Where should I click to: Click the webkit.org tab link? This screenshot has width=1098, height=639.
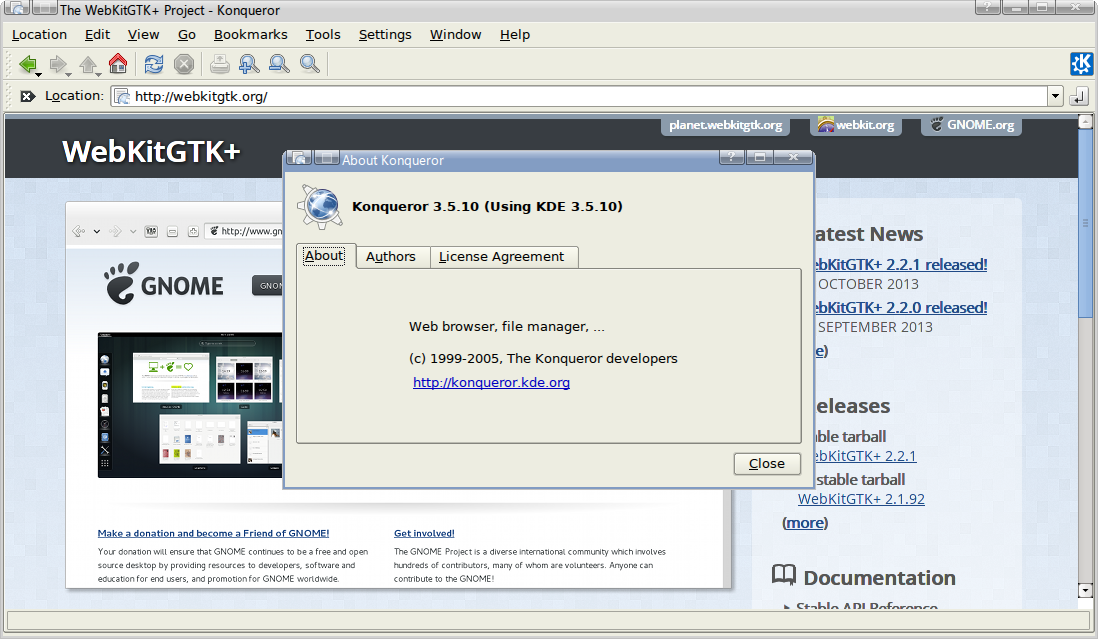[856, 125]
